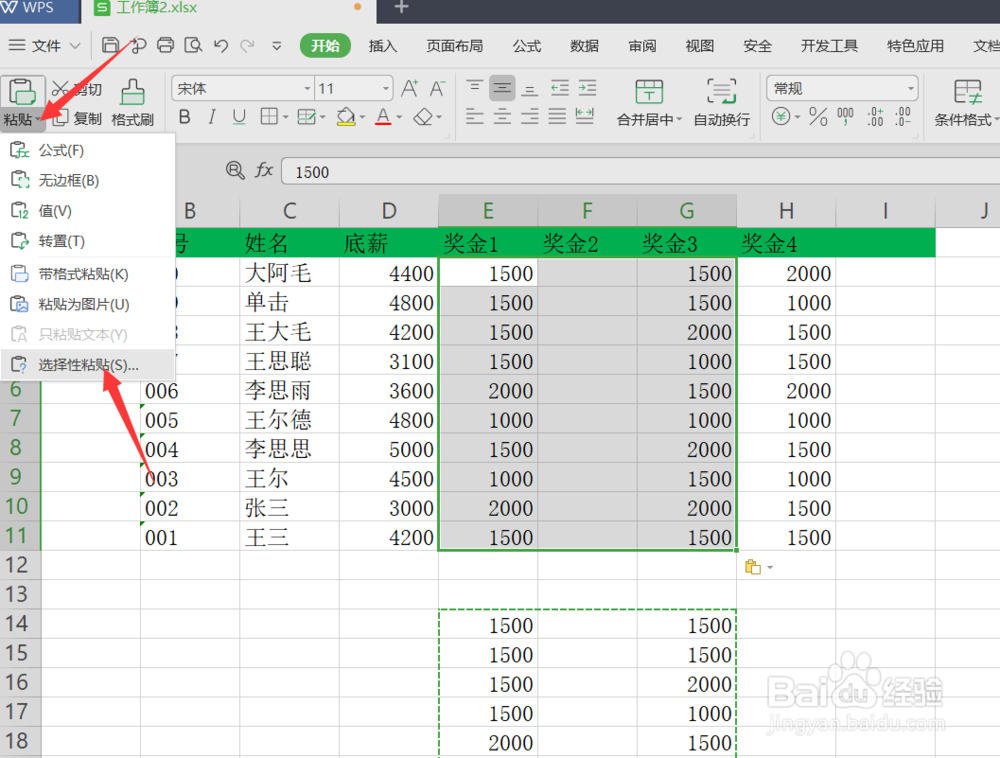Expand quick access toolbar customize arrow
Image resolution: width=1000 pixels, height=758 pixels.
pyautogui.click(x=276, y=46)
